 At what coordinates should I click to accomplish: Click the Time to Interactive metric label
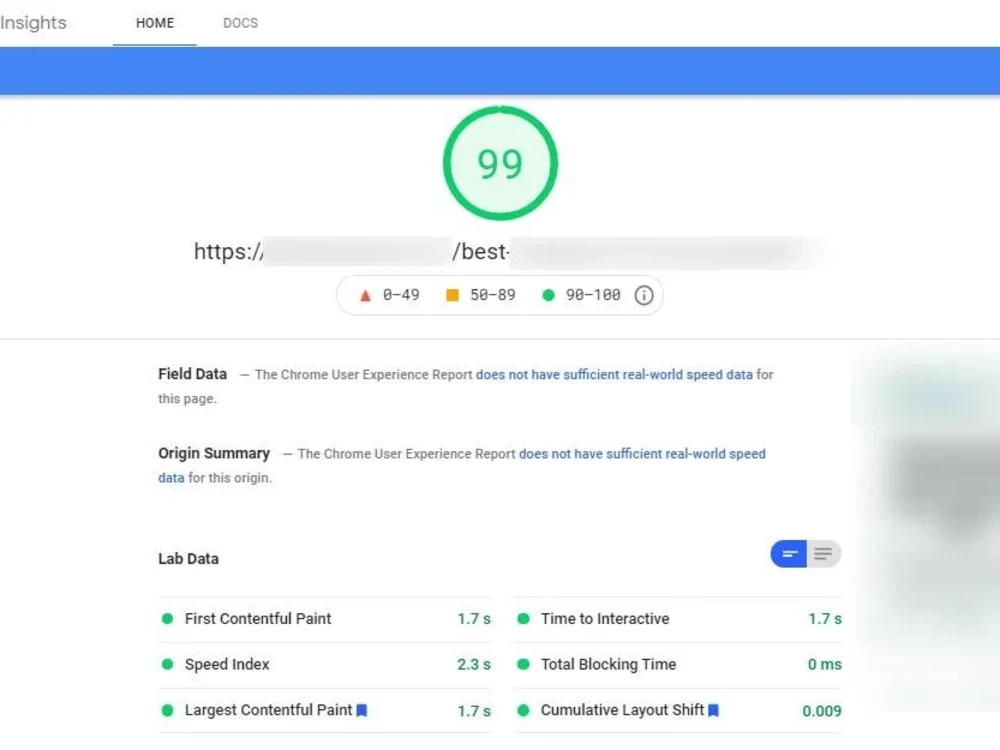pyautogui.click(x=605, y=619)
